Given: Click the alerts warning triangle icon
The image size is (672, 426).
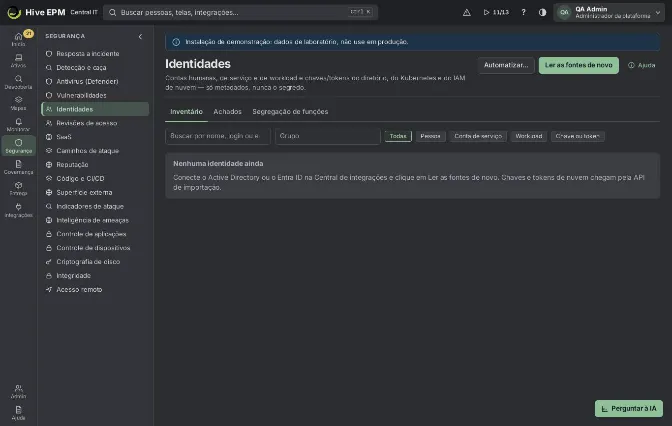Looking at the screenshot, I should 467,12.
